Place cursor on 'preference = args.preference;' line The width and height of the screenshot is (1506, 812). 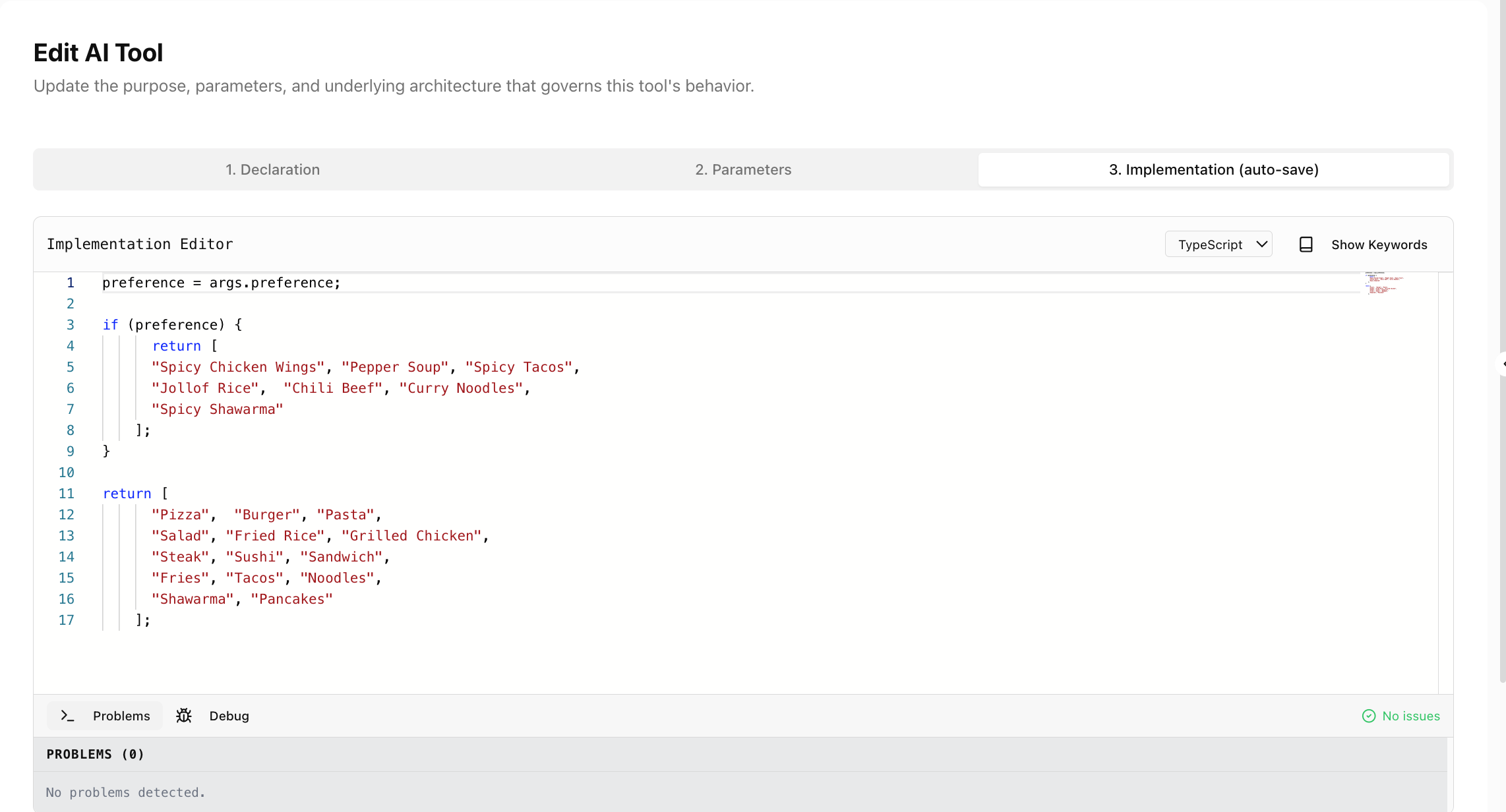pos(222,283)
